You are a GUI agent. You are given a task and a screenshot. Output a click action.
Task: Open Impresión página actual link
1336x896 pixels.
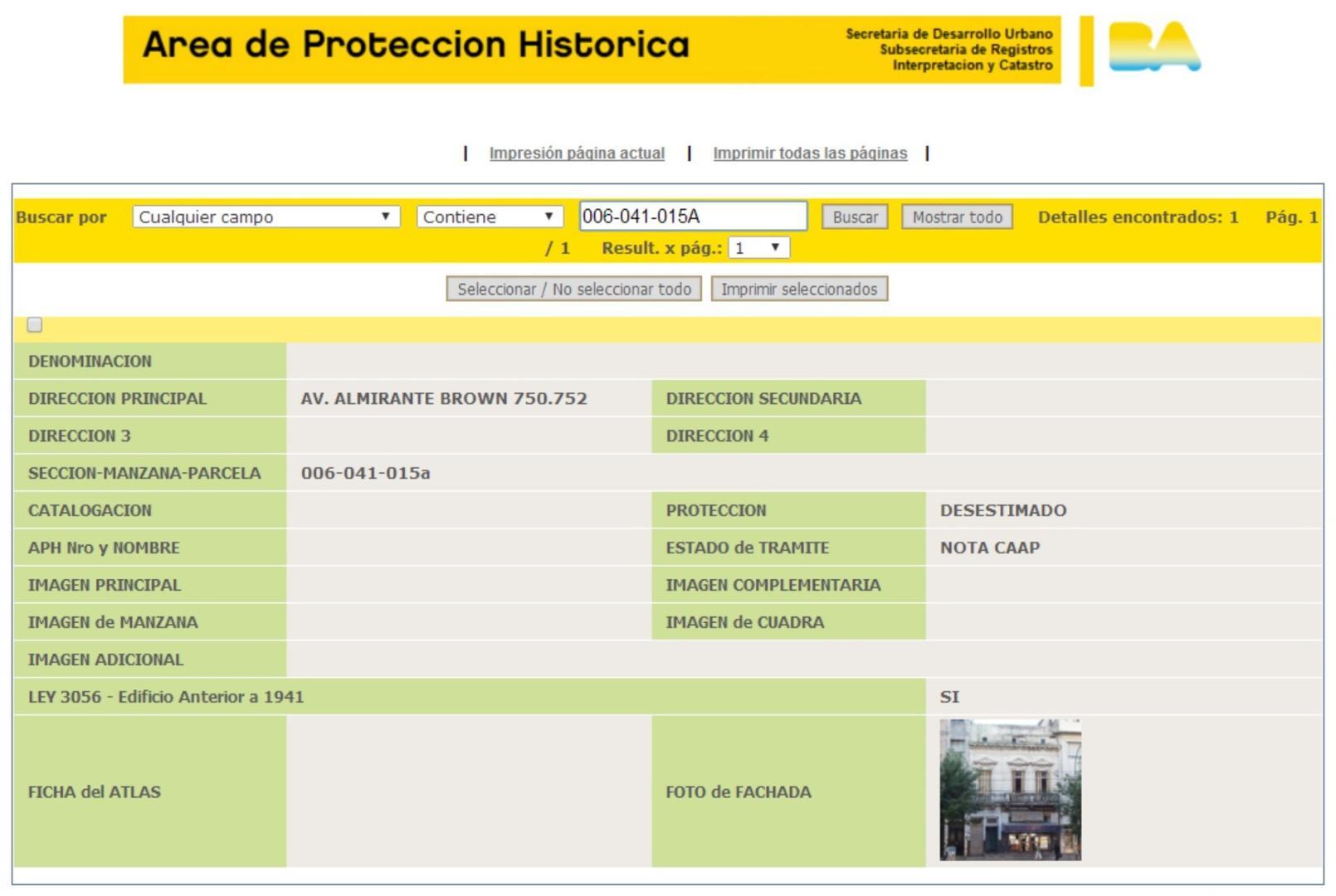pos(578,153)
